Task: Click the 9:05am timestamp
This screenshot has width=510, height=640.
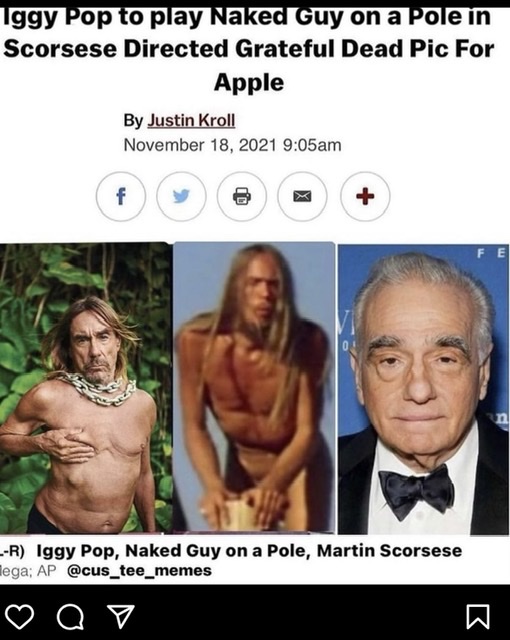Action: tap(312, 145)
